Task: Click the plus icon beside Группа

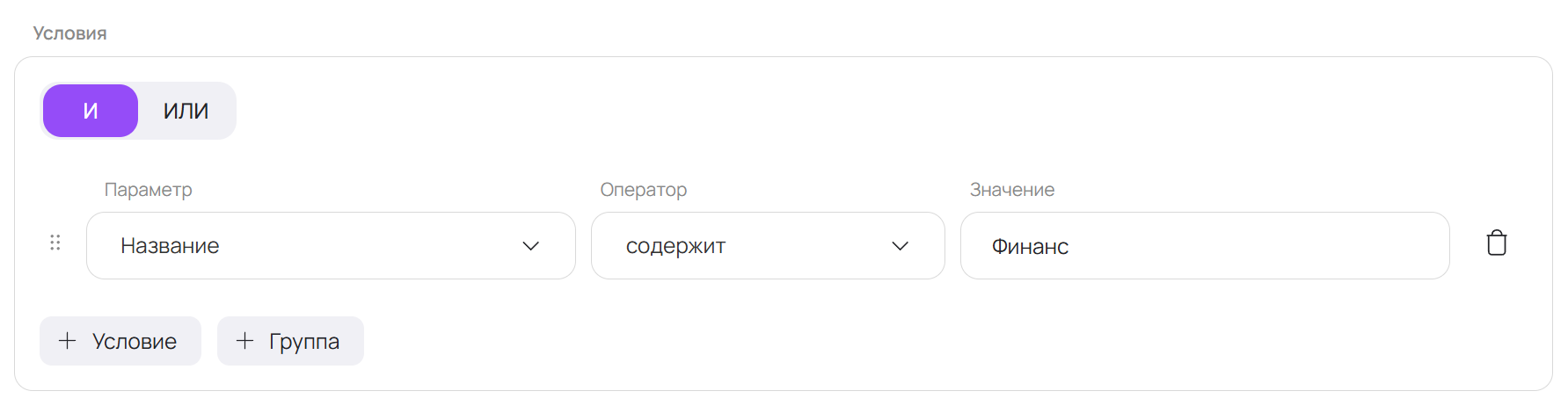Action: 244,341
